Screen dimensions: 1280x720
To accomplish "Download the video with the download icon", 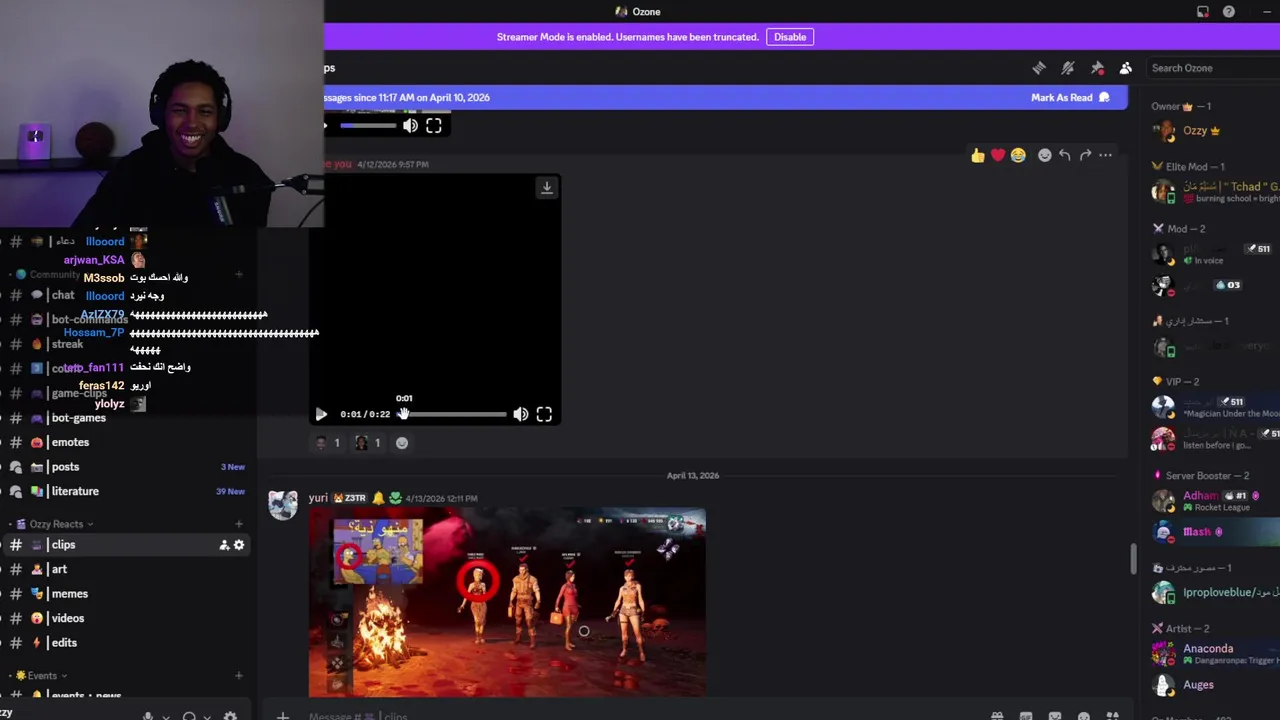I will pos(547,187).
